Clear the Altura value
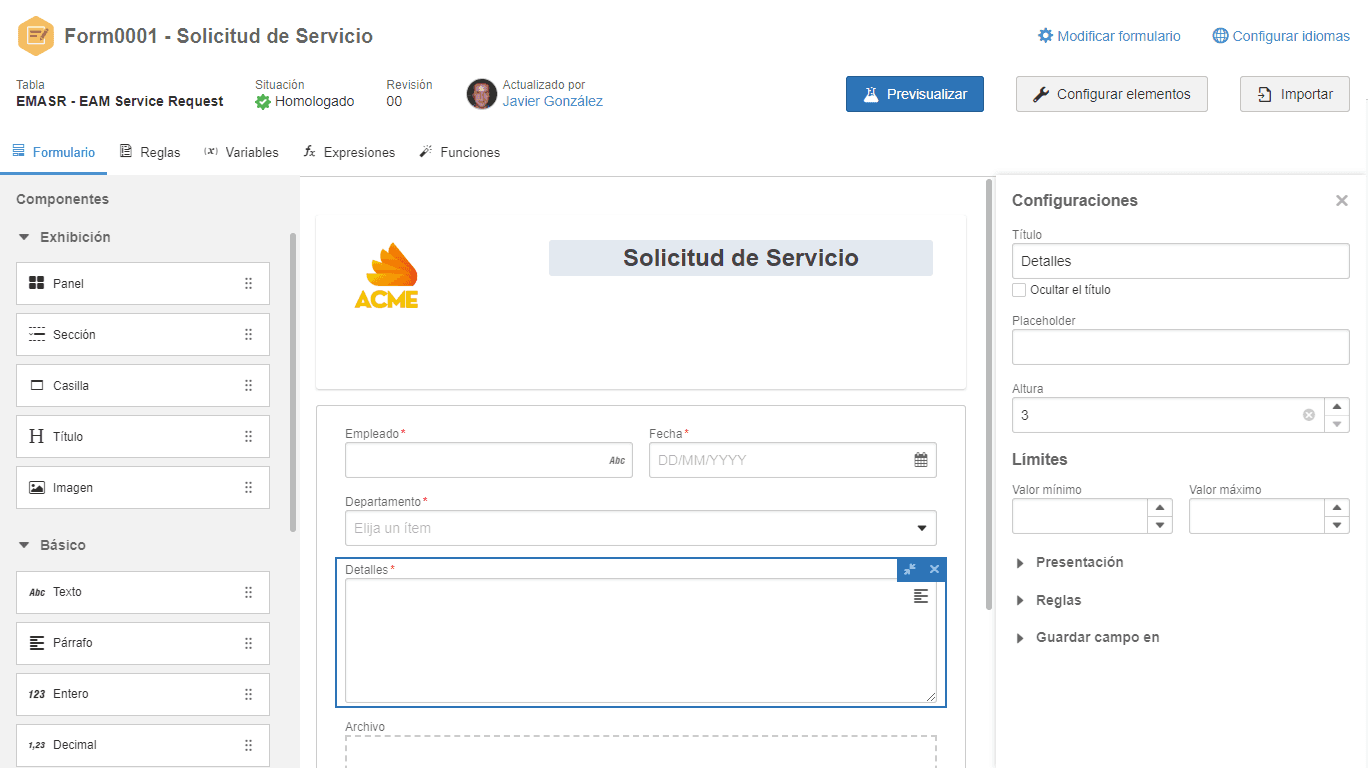Viewport: 1368px width, 768px height. coord(1309,415)
